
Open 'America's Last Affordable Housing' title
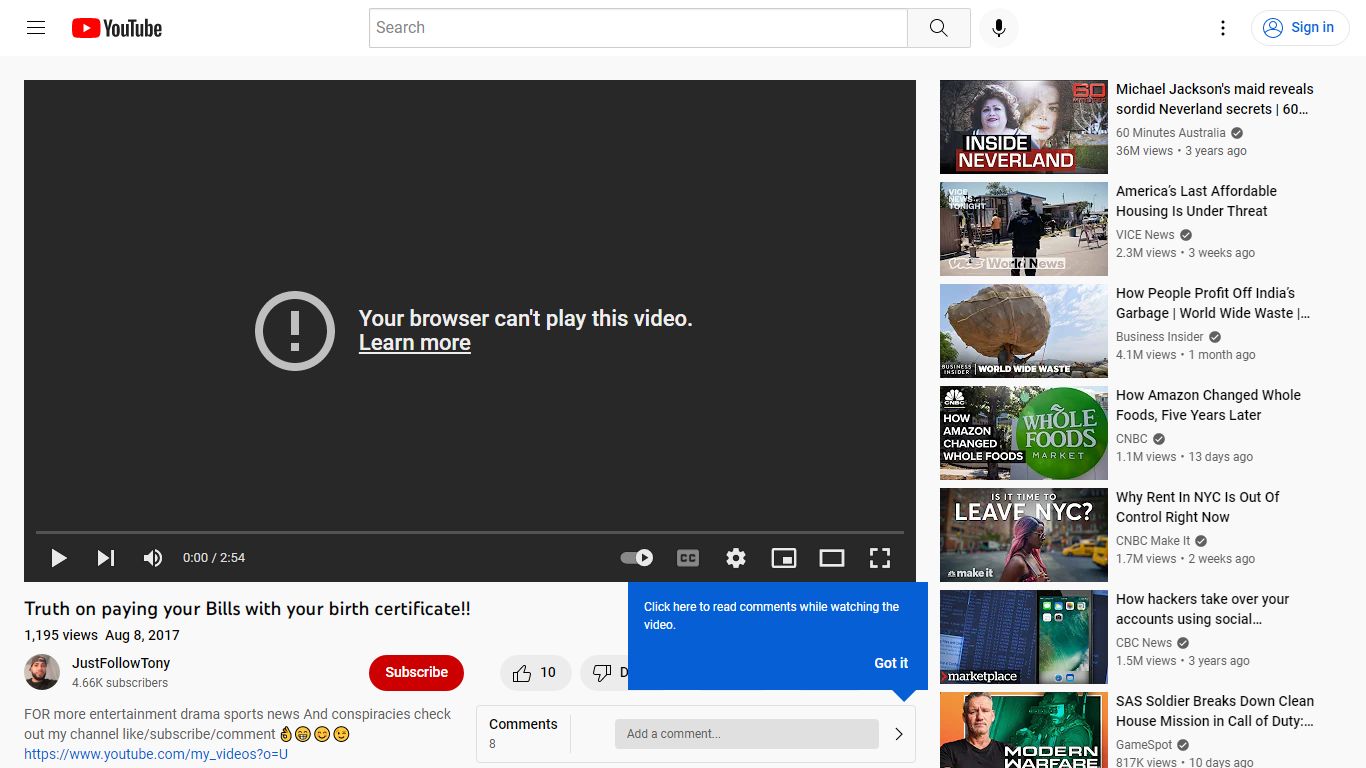(x=1196, y=201)
